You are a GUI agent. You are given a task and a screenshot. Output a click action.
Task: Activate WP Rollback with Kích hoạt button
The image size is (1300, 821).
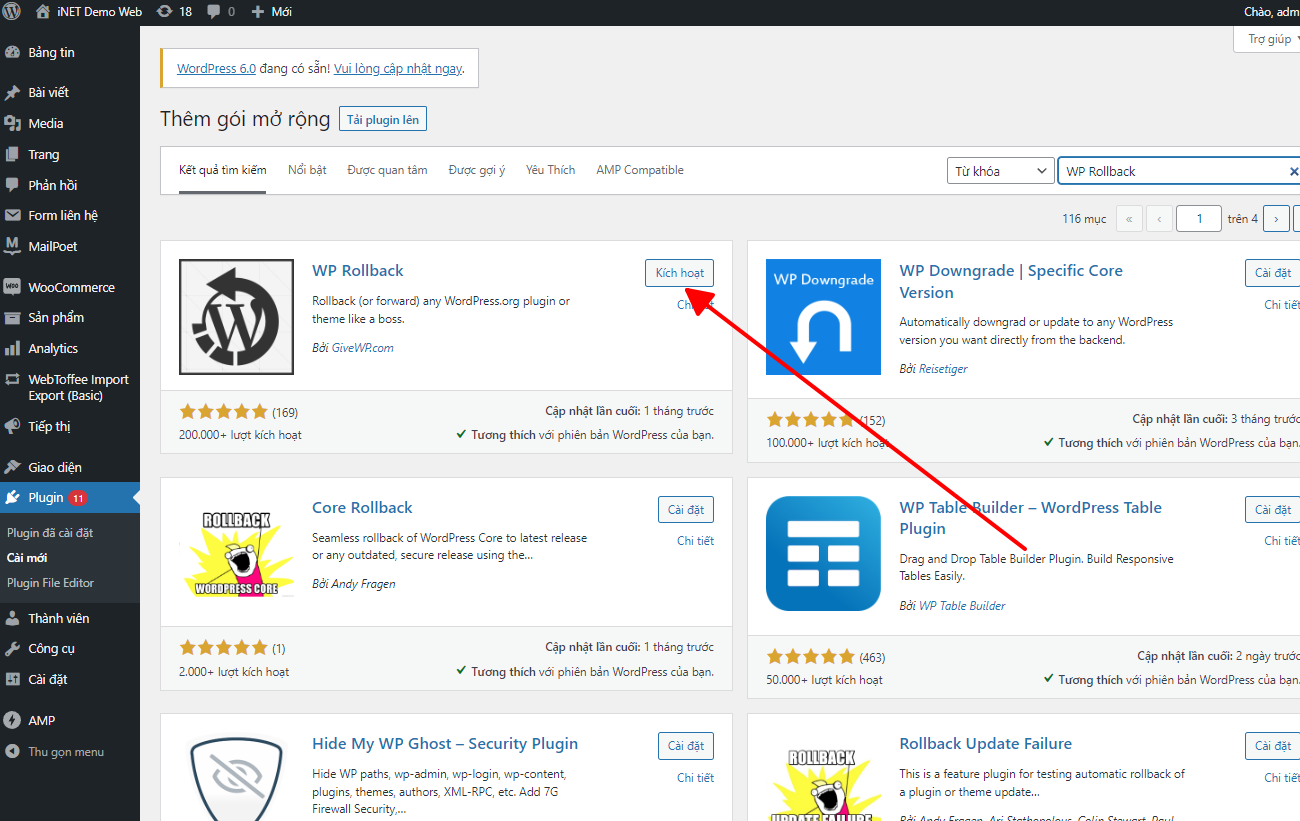tap(680, 273)
